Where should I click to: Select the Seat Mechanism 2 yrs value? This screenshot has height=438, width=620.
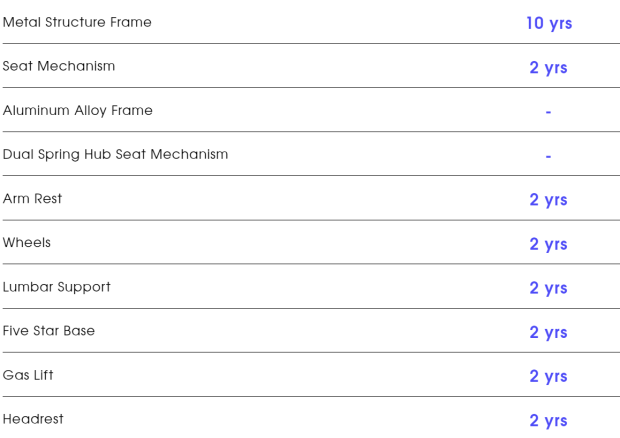pyautogui.click(x=548, y=68)
